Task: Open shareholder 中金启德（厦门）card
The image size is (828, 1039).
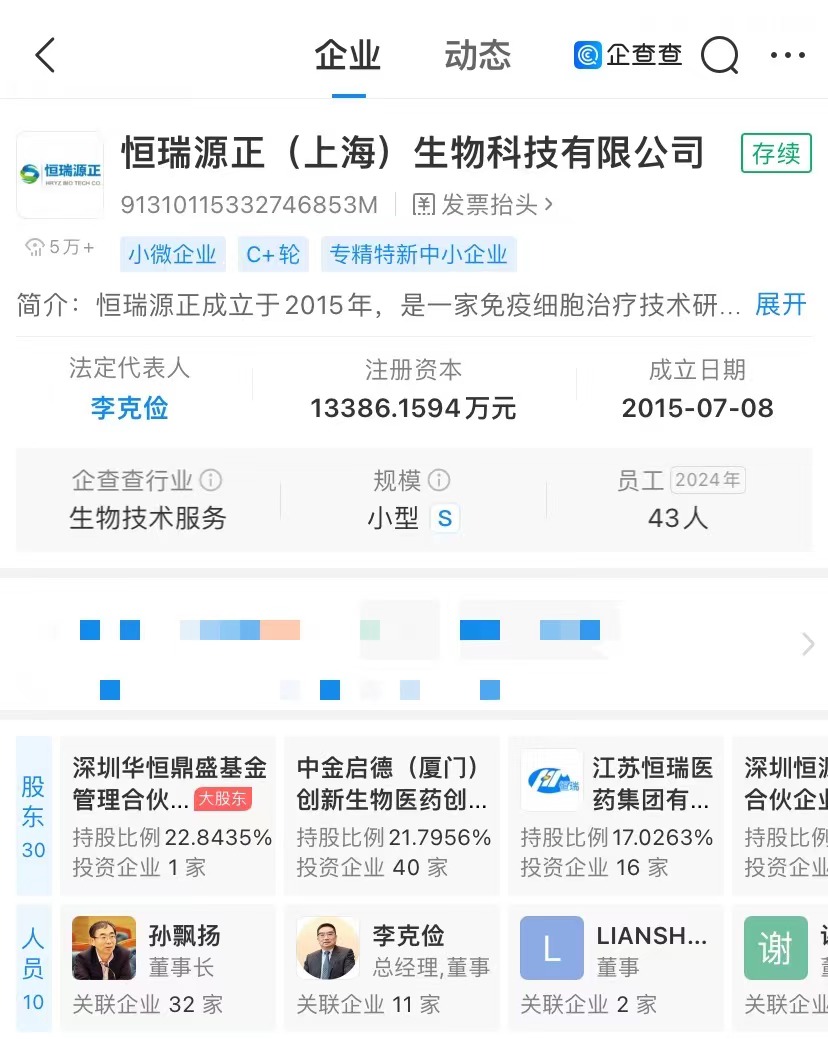Action: click(x=391, y=816)
